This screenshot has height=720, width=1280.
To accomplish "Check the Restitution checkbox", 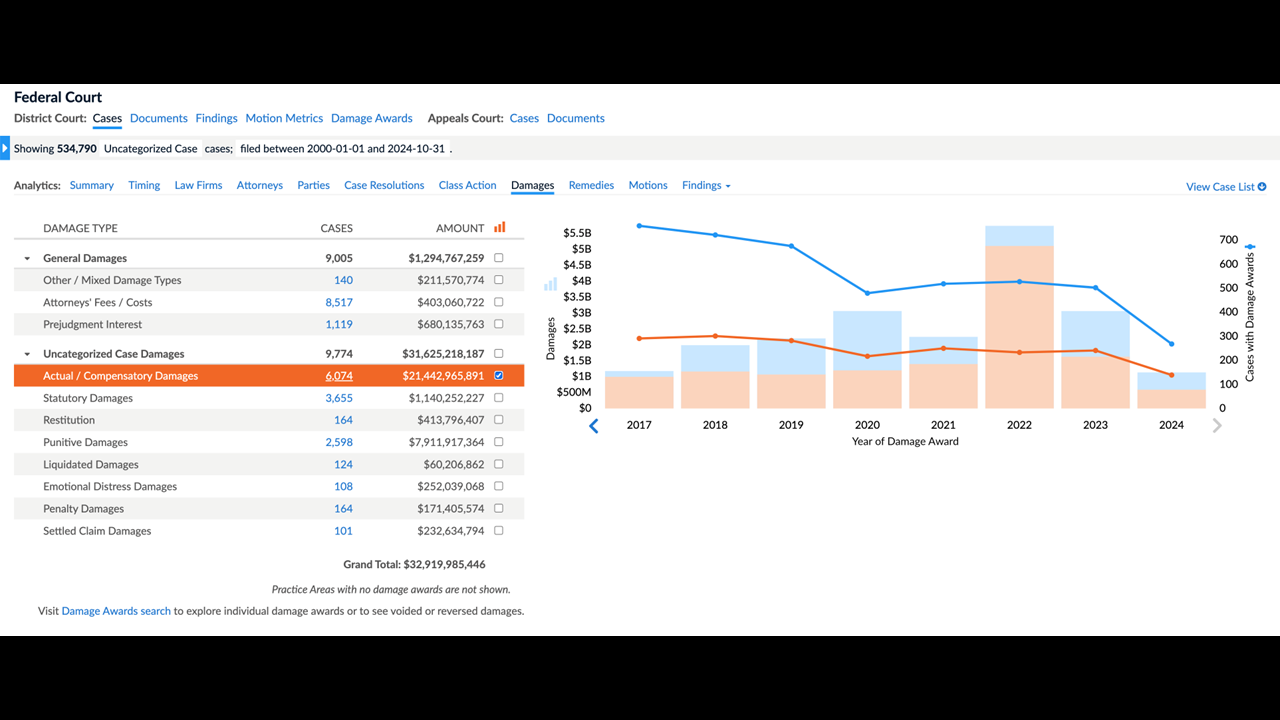I will (x=499, y=420).
